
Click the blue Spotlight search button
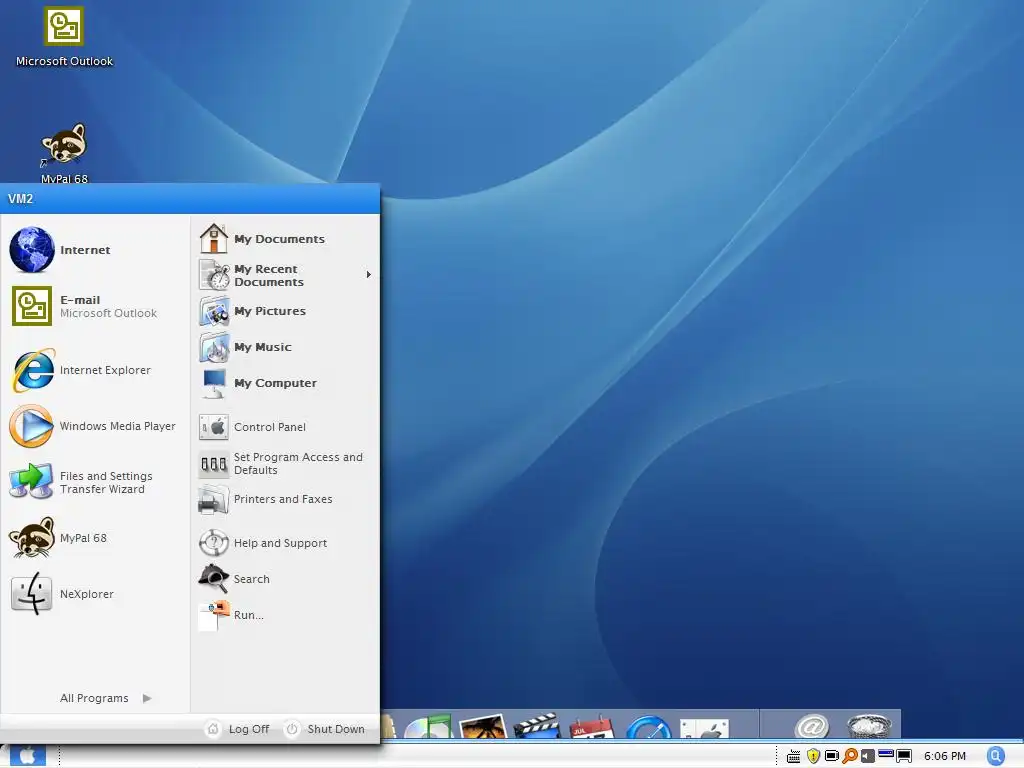pyautogui.click(x=996, y=756)
